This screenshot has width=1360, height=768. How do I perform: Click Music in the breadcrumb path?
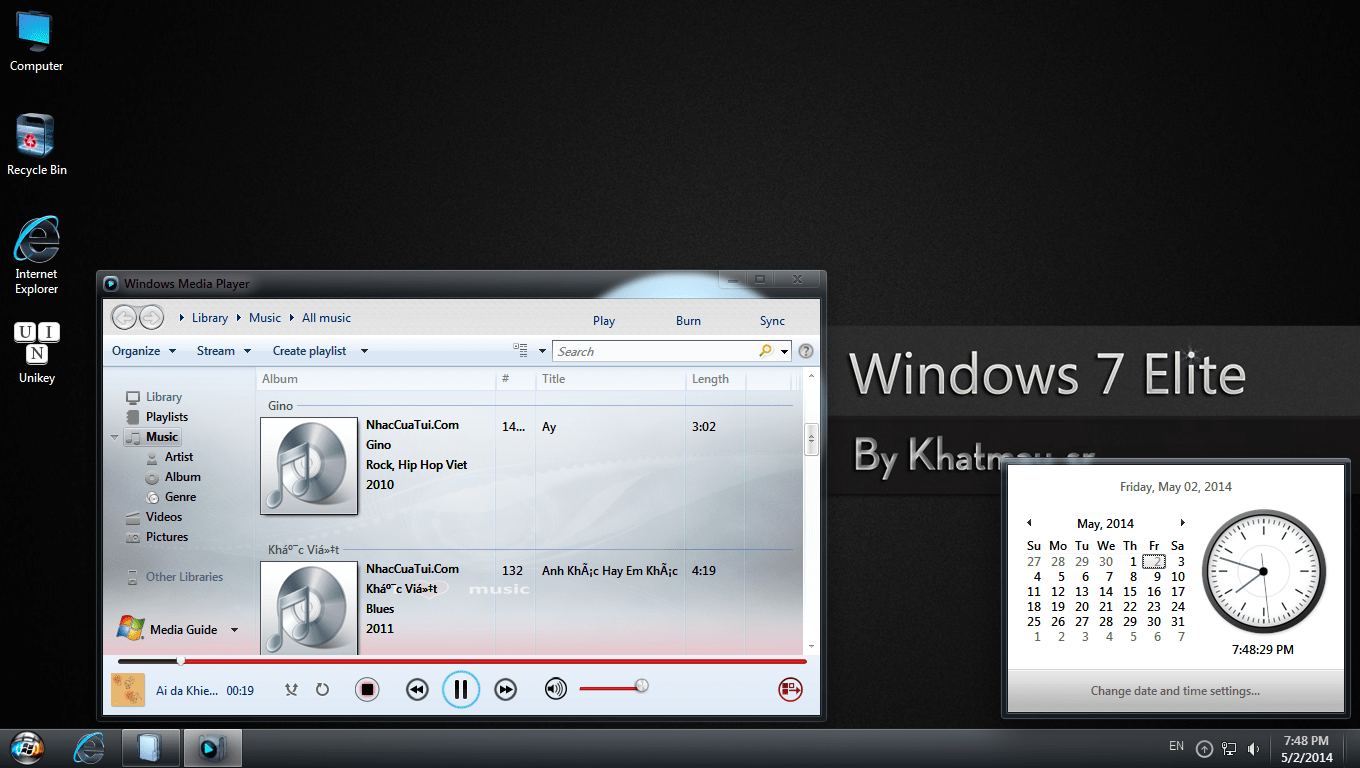(x=265, y=318)
